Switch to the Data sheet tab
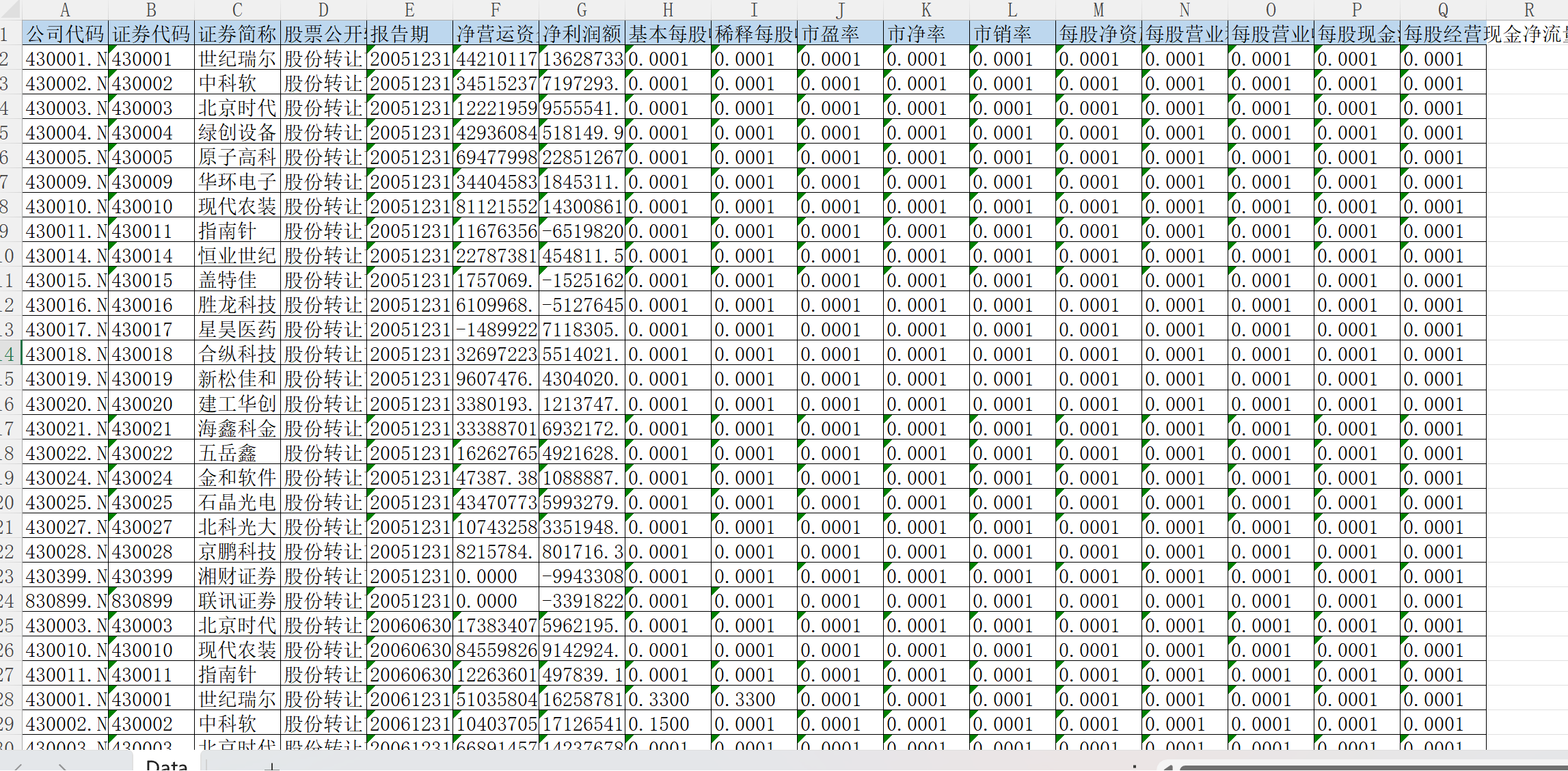 [167, 766]
